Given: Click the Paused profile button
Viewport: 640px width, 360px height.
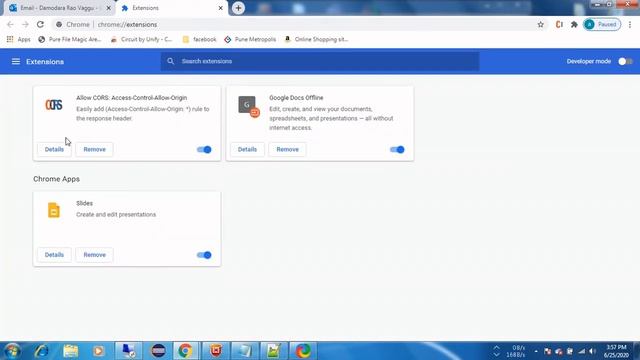Looking at the screenshot, I should click(x=602, y=24).
